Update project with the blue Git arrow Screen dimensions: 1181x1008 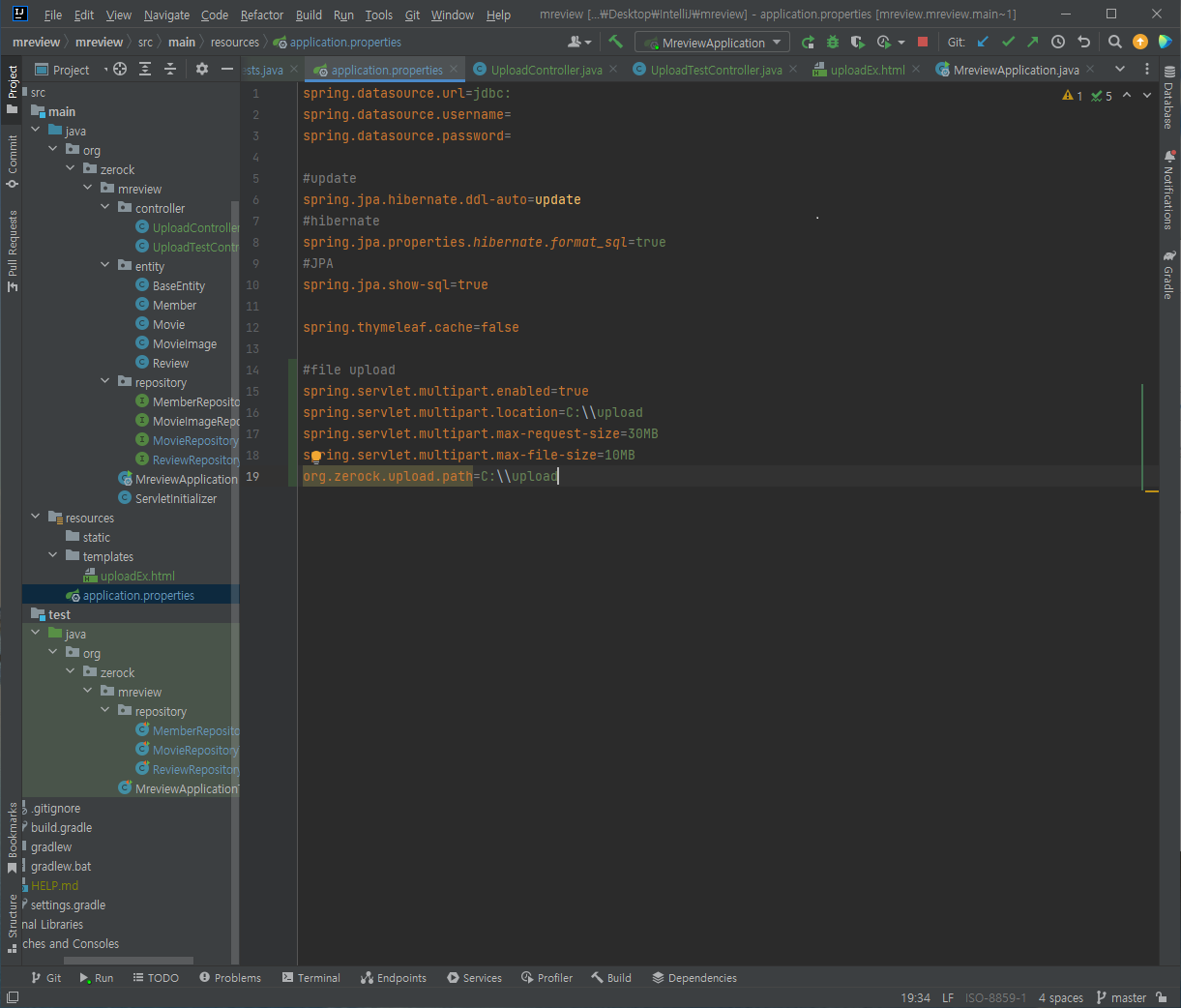click(984, 42)
